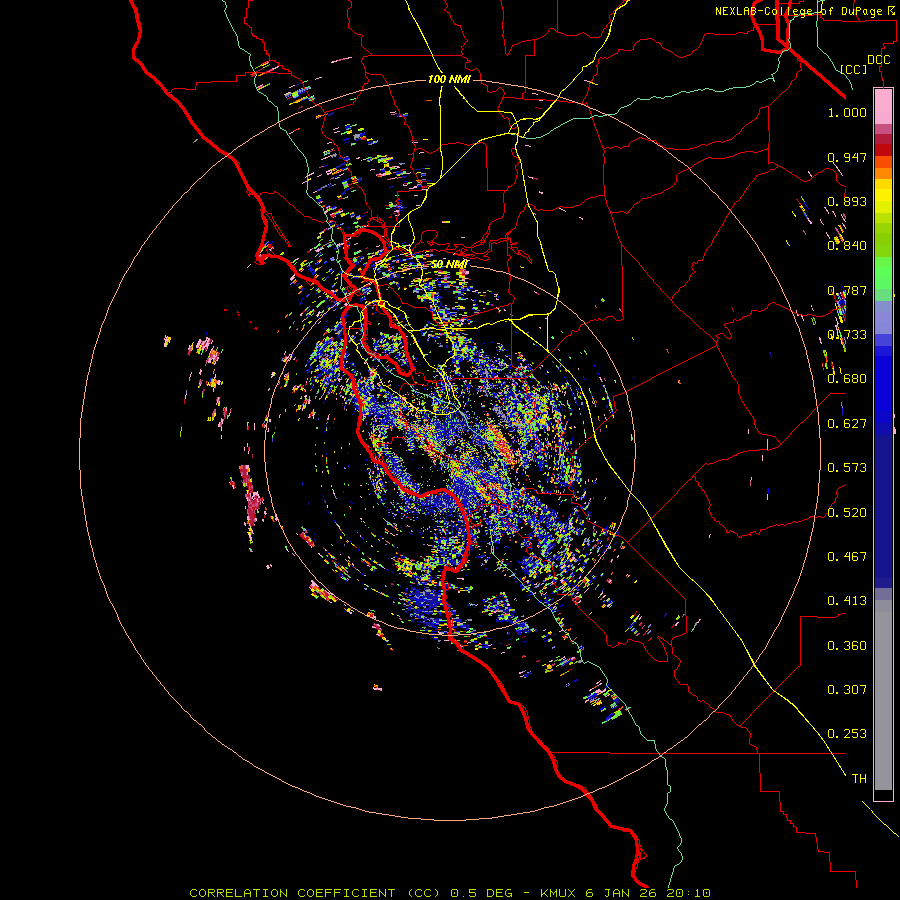Click the 0.307 scale label

pos(847,690)
